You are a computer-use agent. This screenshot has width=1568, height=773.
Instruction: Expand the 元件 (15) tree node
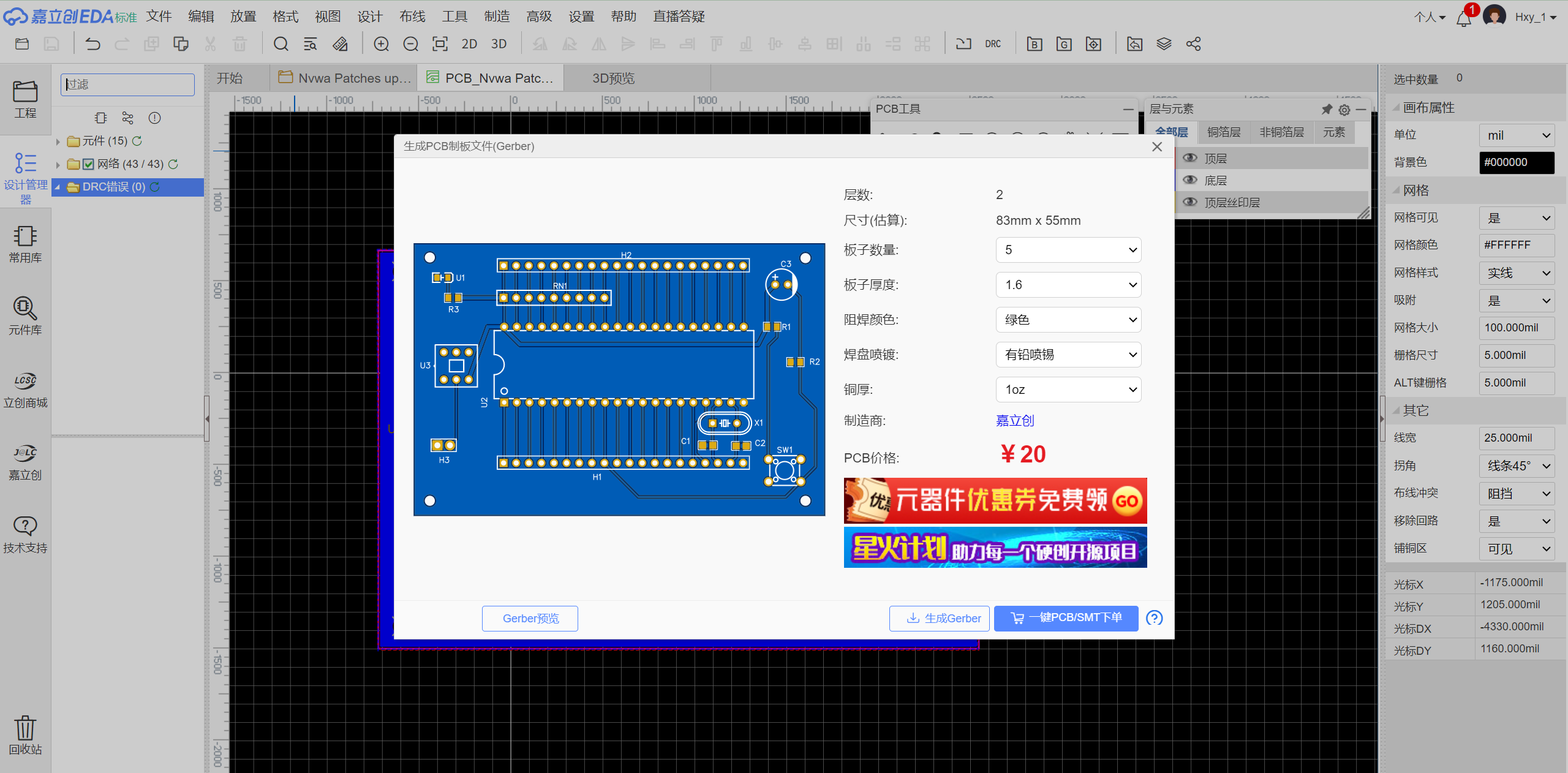pyautogui.click(x=58, y=141)
